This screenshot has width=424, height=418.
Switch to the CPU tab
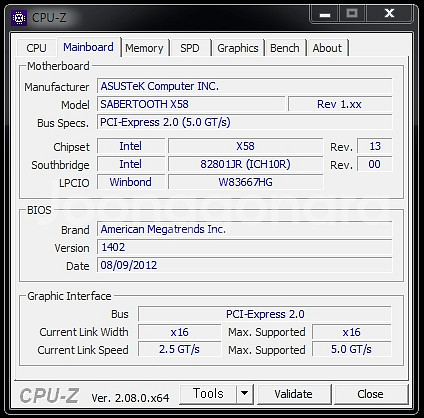coord(36,48)
